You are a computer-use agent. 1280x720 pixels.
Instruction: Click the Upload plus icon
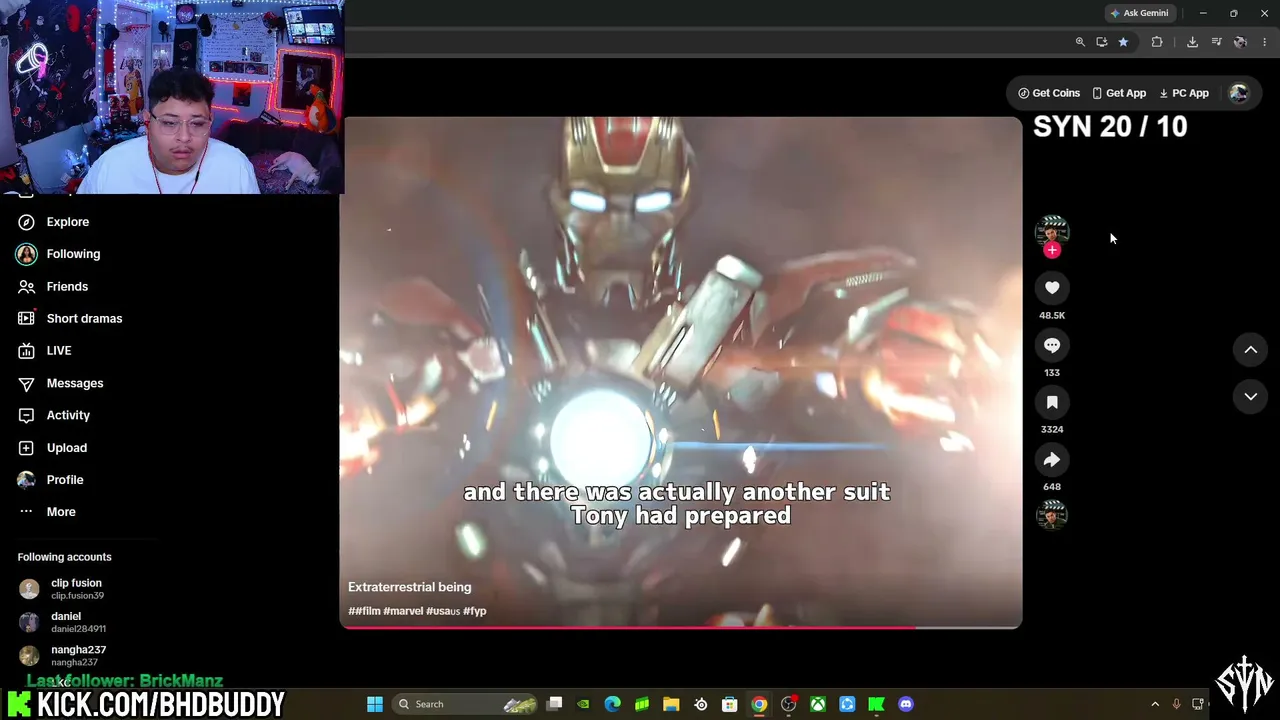pos(26,448)
